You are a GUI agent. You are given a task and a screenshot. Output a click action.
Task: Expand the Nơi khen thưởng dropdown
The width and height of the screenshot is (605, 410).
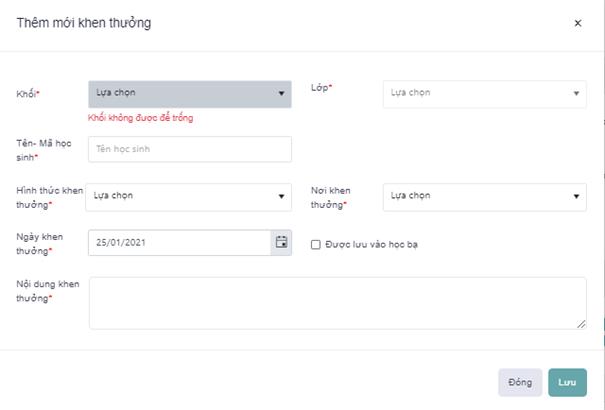(484, 196)
